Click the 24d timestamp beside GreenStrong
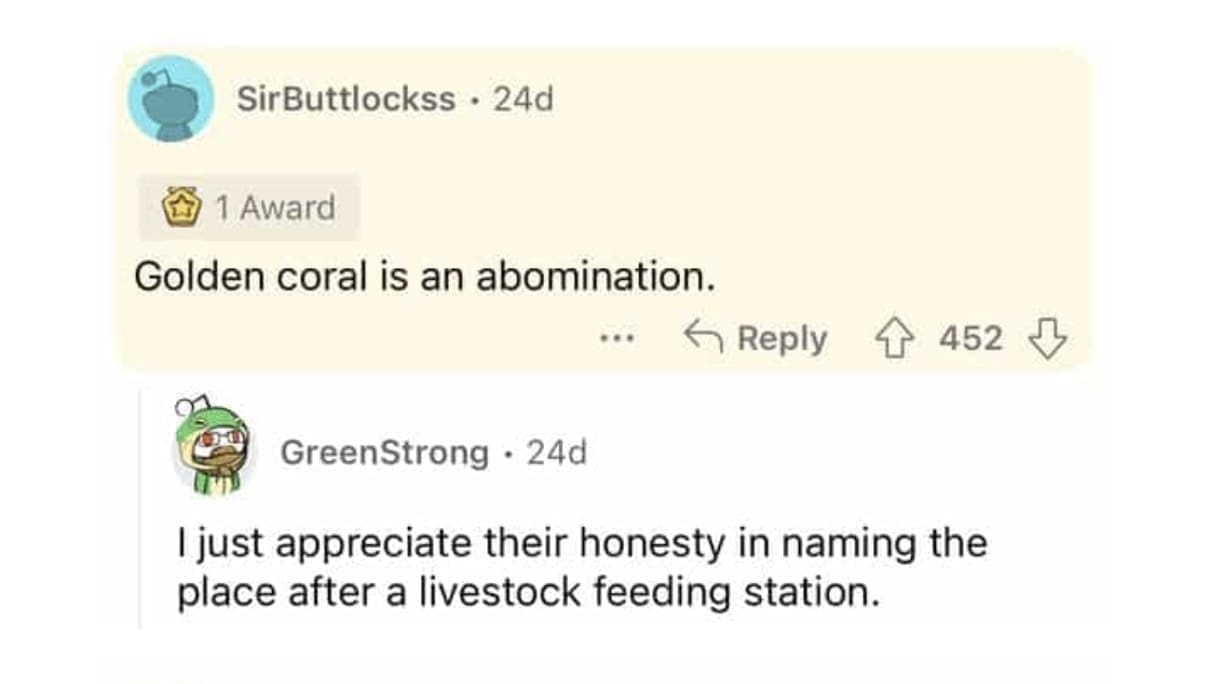This screenshot has height=684, width=1216. point(557,452)
